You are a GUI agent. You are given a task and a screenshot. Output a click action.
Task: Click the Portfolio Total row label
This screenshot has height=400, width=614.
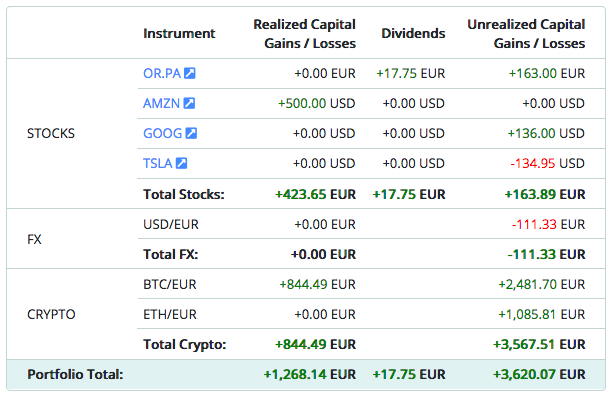pos(75,374)
